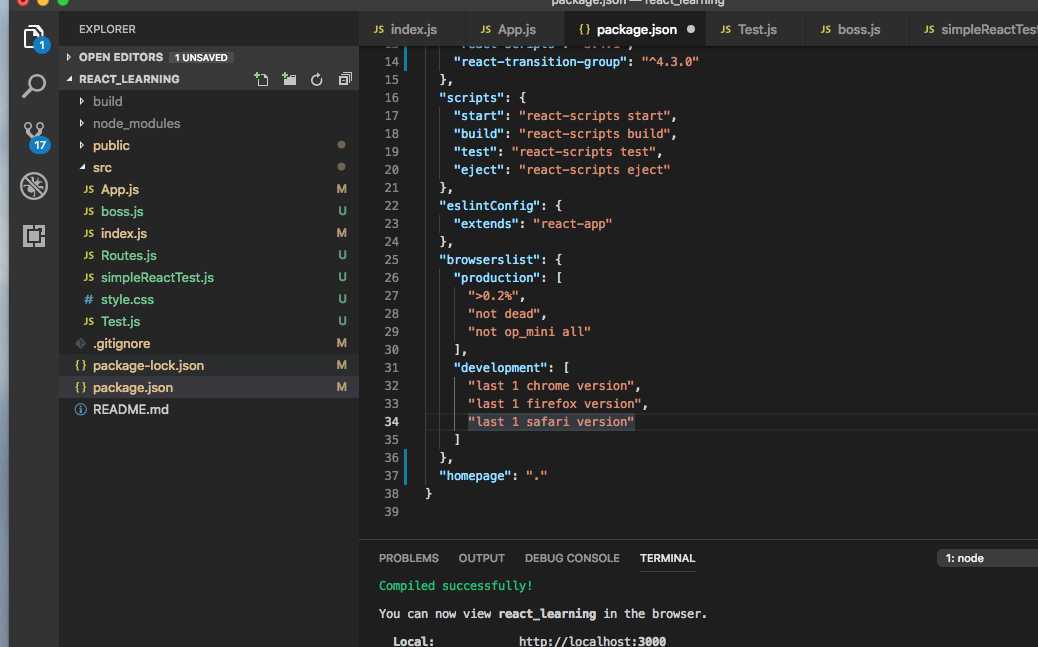
Task: Click the git icon beside .gitignore
Action: pos(81,343)
